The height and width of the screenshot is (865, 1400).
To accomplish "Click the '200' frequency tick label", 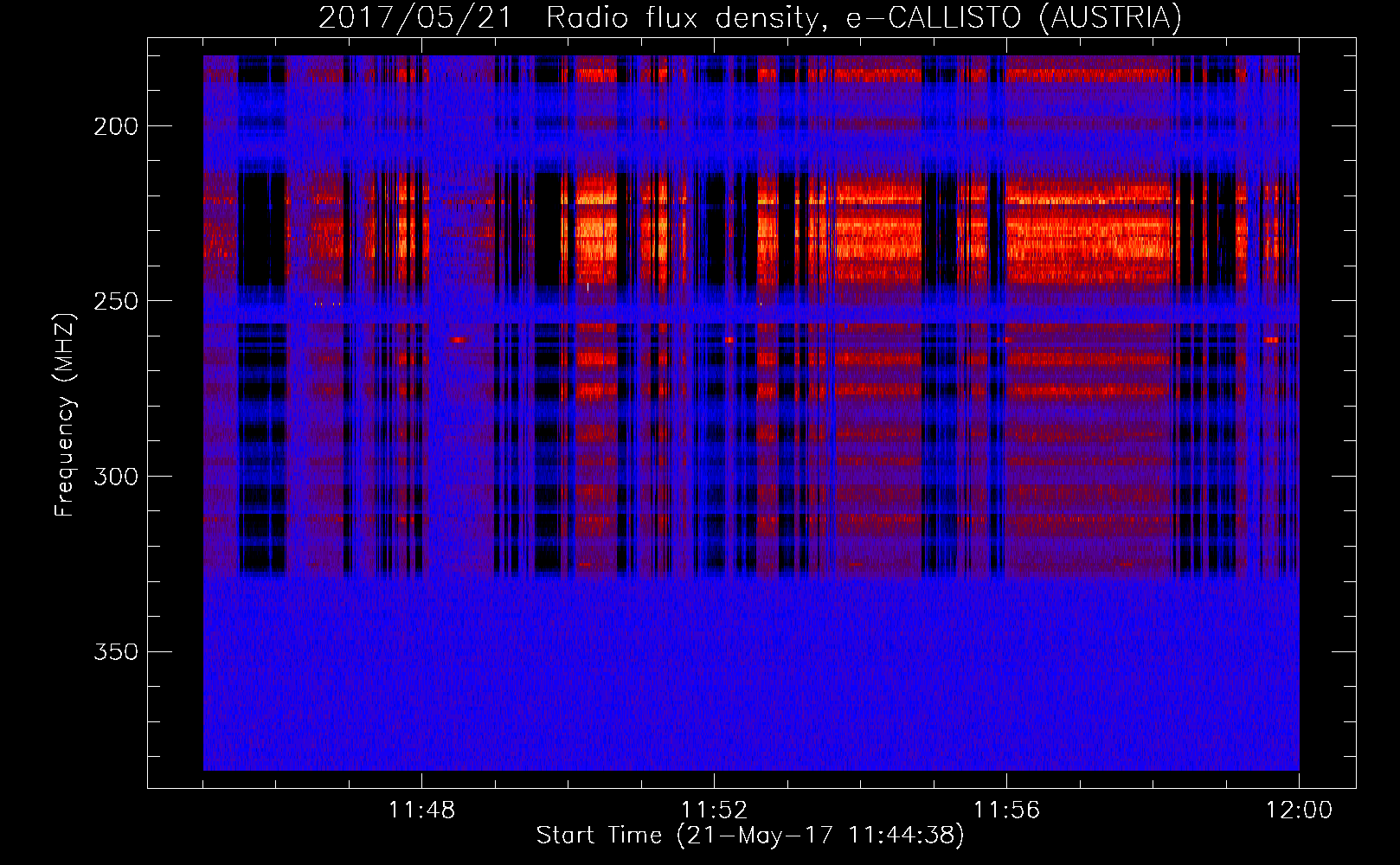I will coord(116,126).
